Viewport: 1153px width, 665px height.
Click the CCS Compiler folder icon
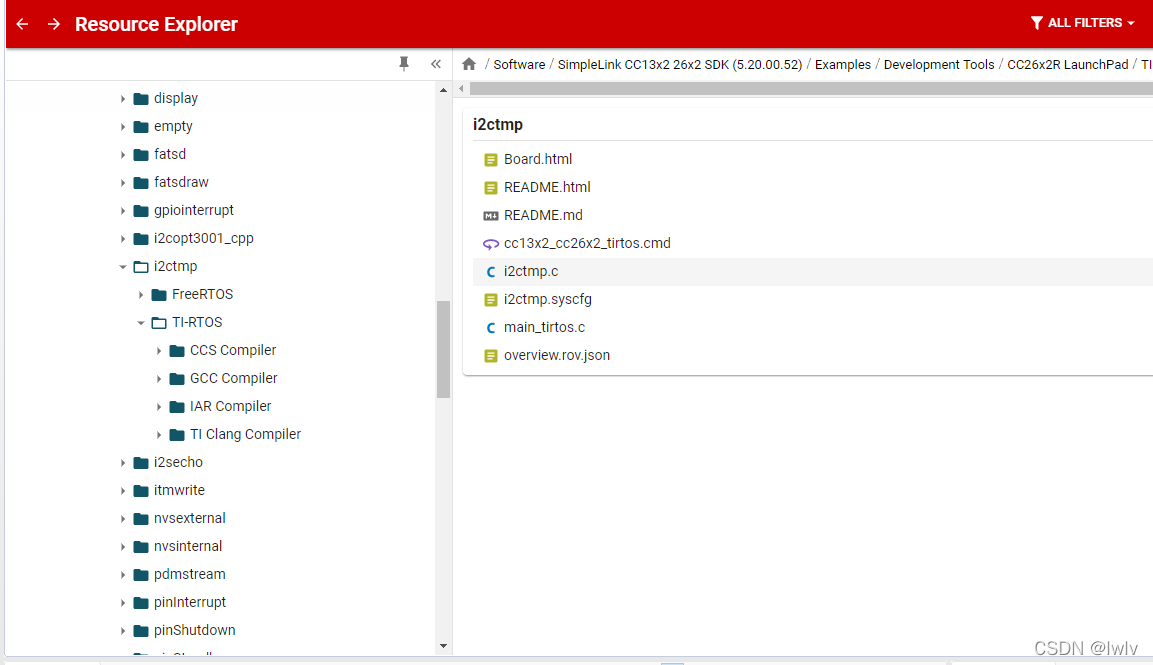177,351
